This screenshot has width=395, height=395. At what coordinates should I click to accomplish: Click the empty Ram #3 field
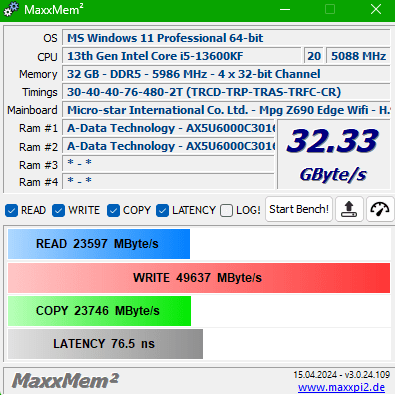pyautogui.click(x=169, y=164)
